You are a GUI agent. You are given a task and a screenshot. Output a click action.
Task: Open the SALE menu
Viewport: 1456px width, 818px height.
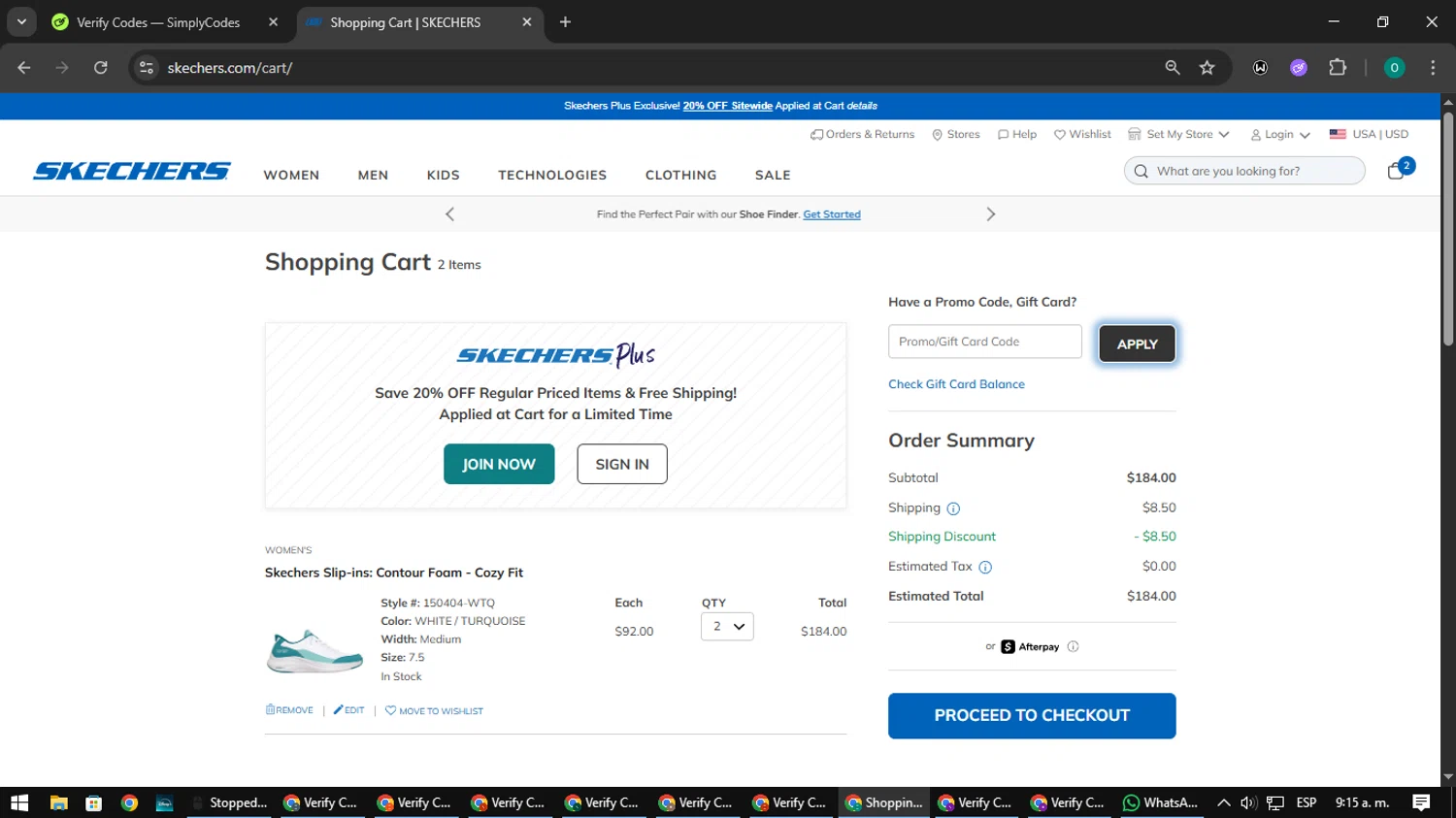[x=773, y=176]
